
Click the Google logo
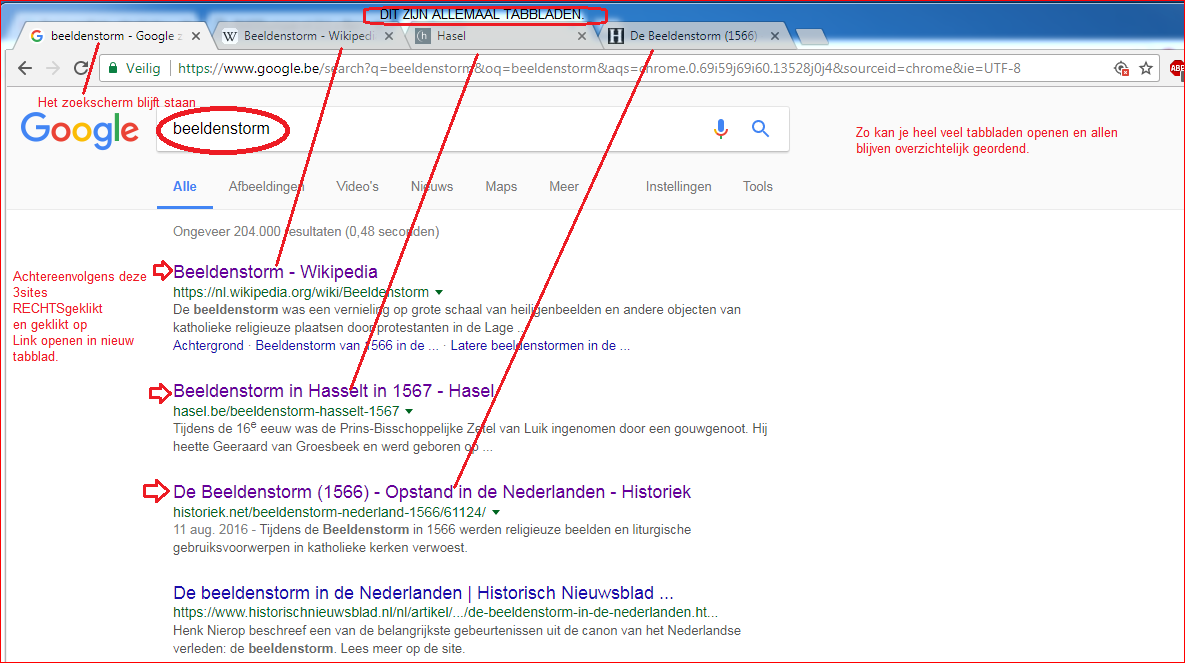[x=80, y=130]
